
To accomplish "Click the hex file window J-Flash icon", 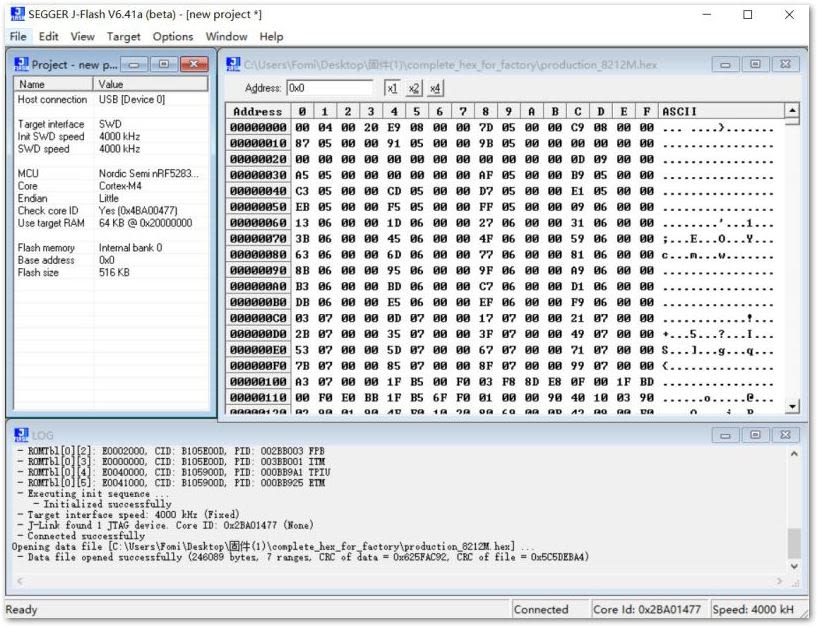I will point(233,64).
